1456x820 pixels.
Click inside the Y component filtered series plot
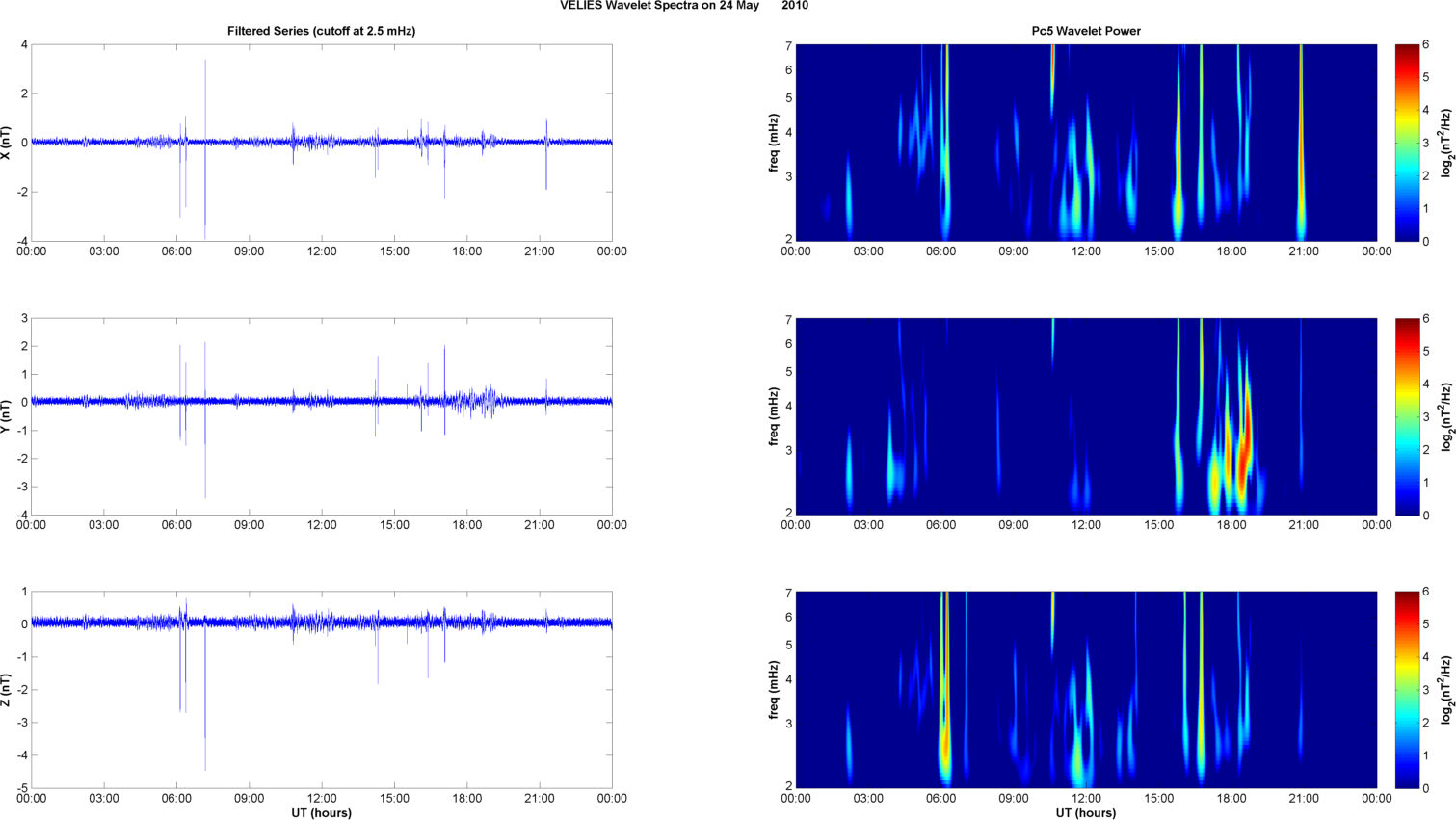(x=322, y=416)
